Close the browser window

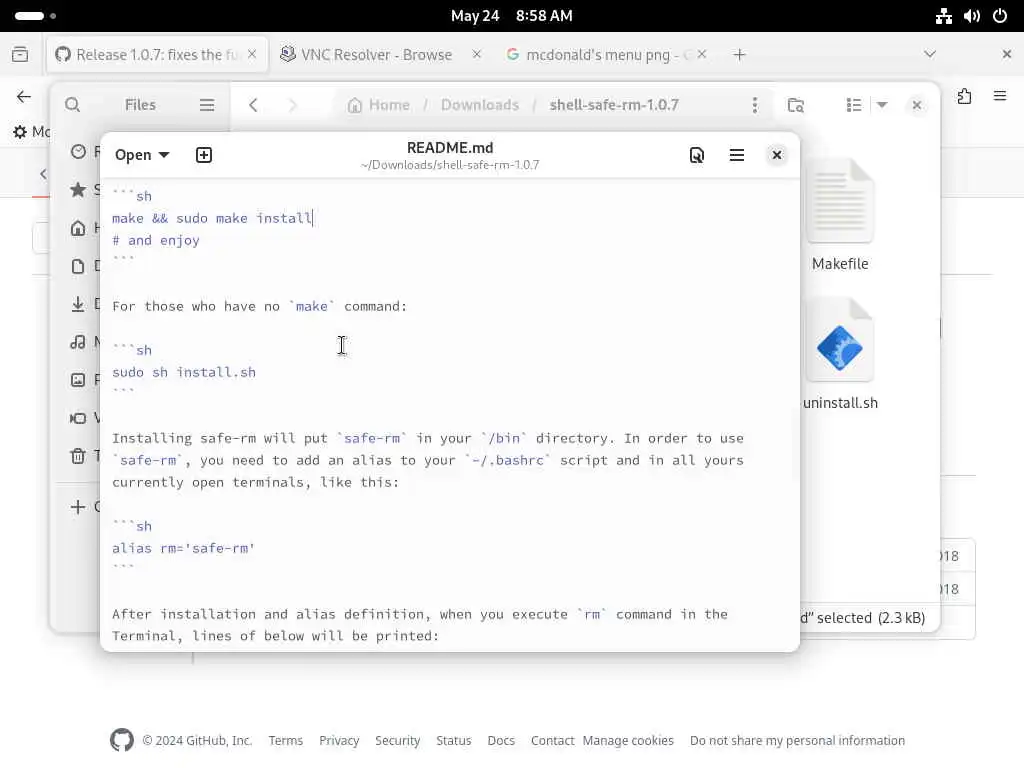[x=1006, y=54]
